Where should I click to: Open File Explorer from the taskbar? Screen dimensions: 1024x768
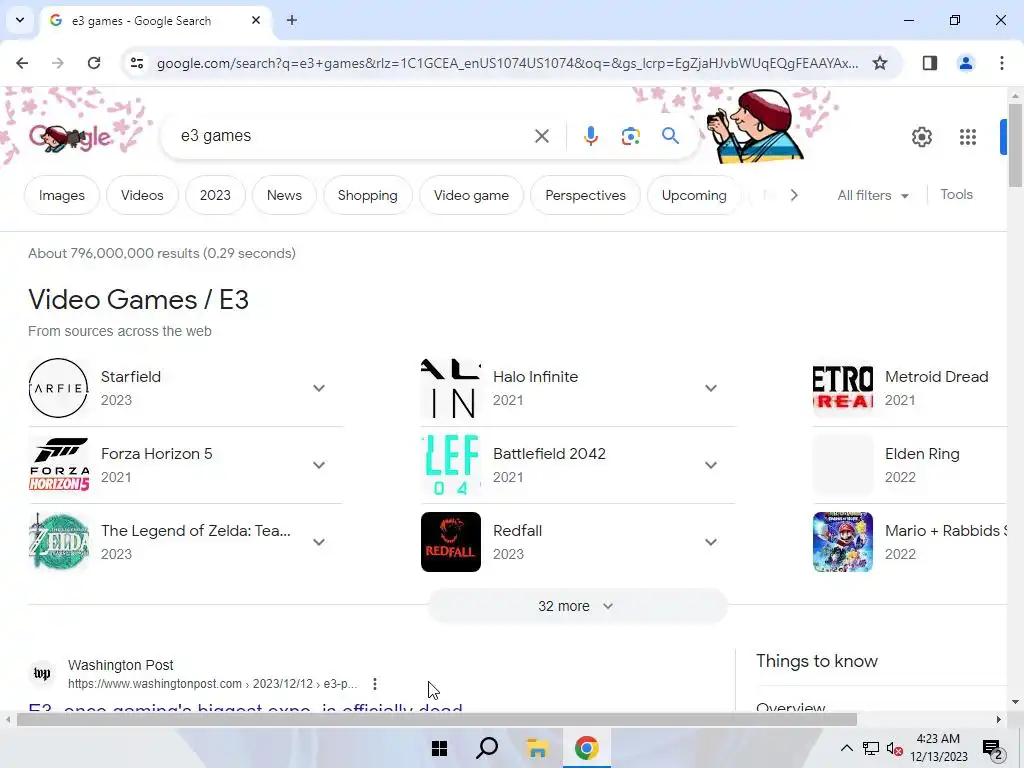(537, 748)
